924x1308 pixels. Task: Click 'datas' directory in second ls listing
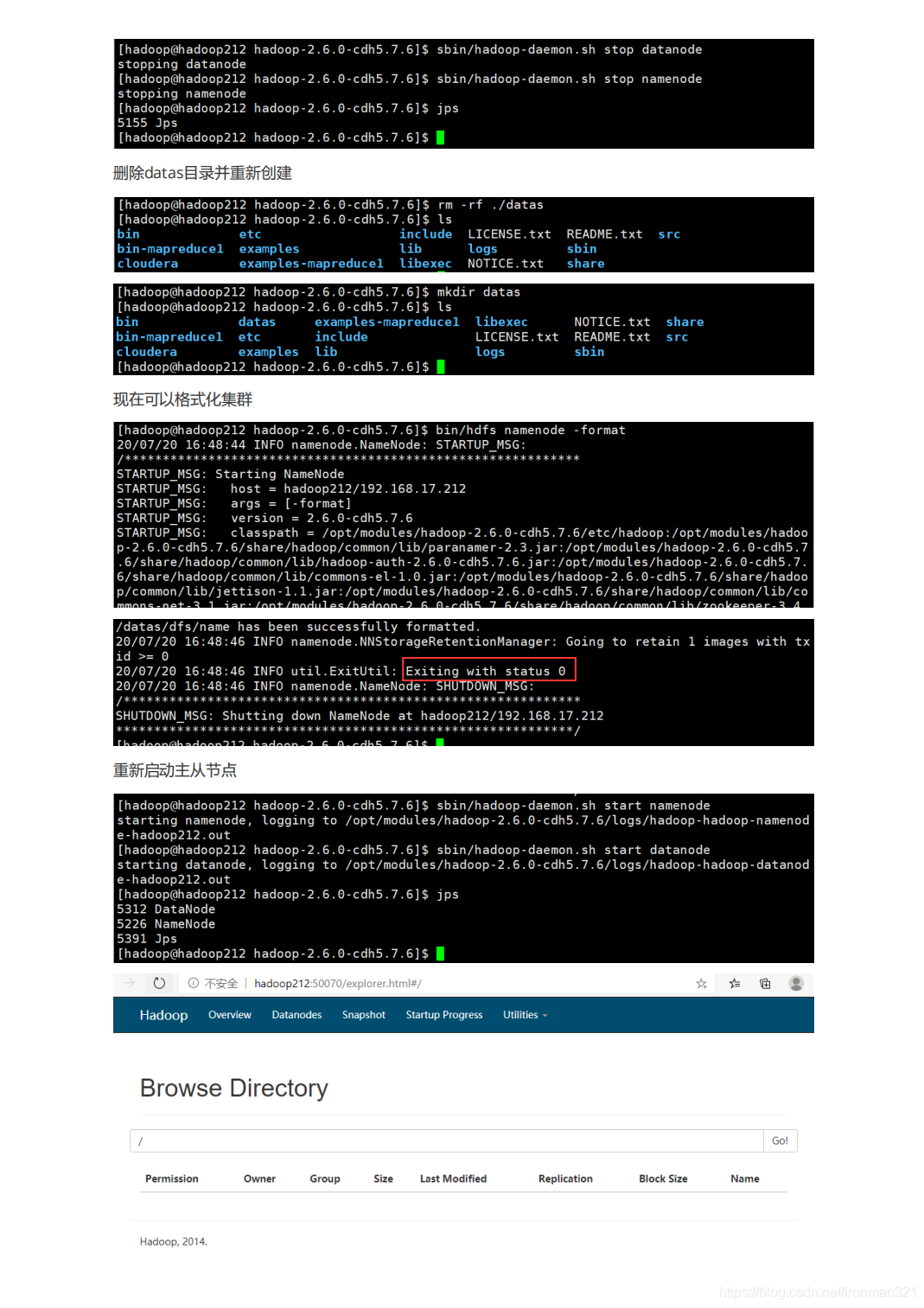coord(257,322)
